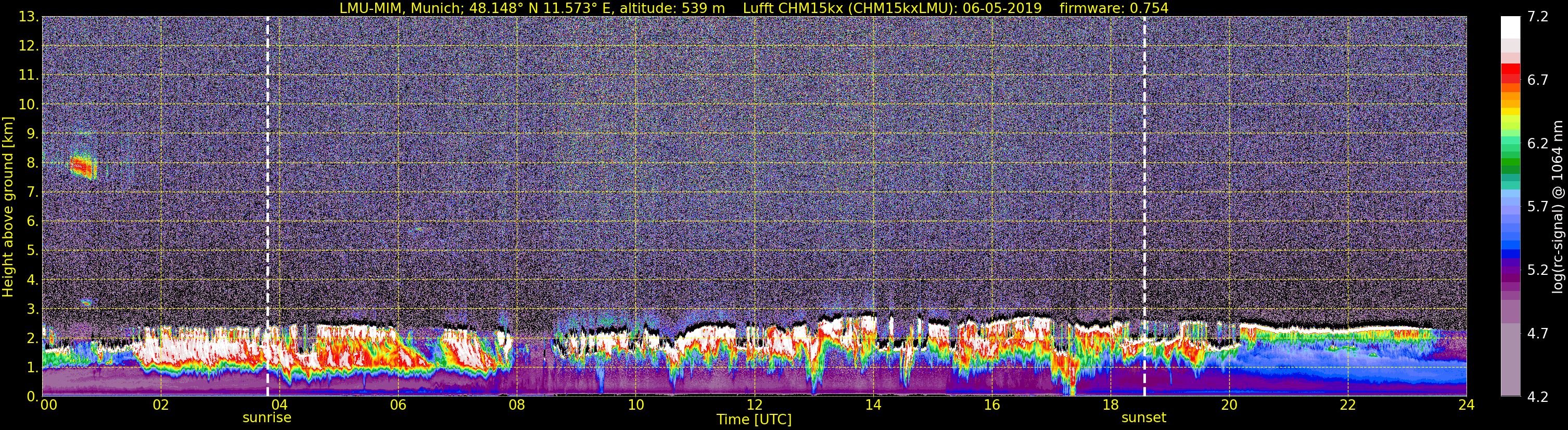Click the '4.' height axis tick
Viewport: 1568px width, 430px height.
33,280
